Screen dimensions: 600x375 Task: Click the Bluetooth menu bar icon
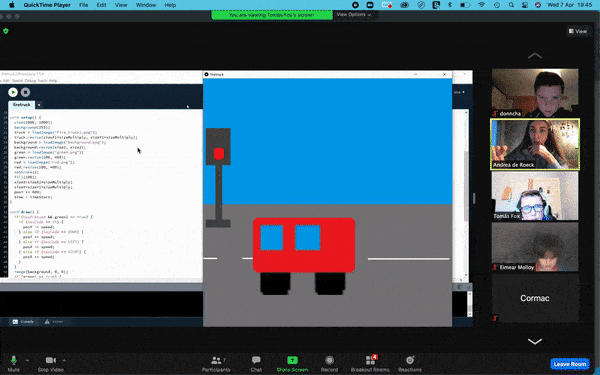click(x=450, y=5)
